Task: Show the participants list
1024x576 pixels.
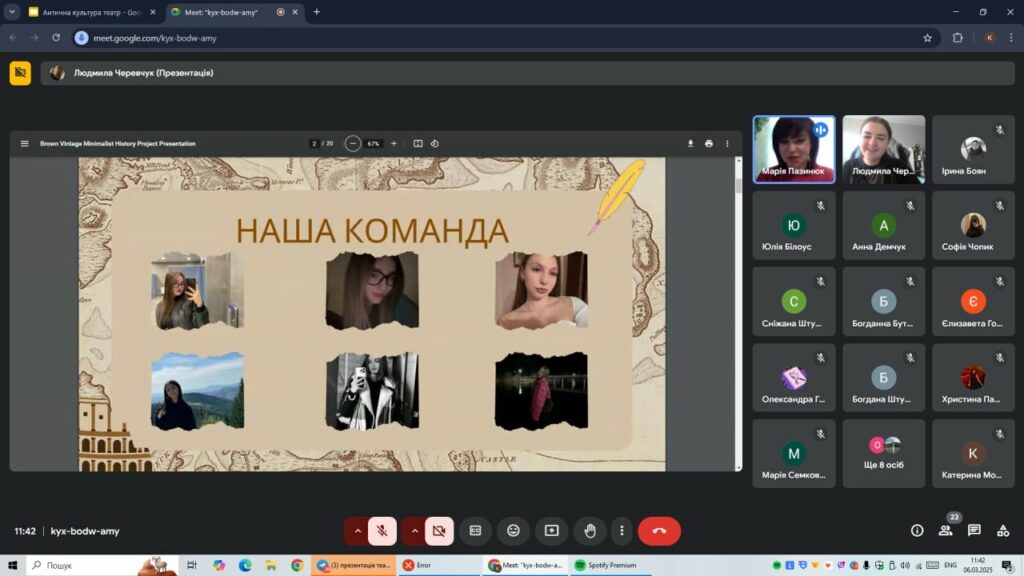Action: click(x=945, y=531)
